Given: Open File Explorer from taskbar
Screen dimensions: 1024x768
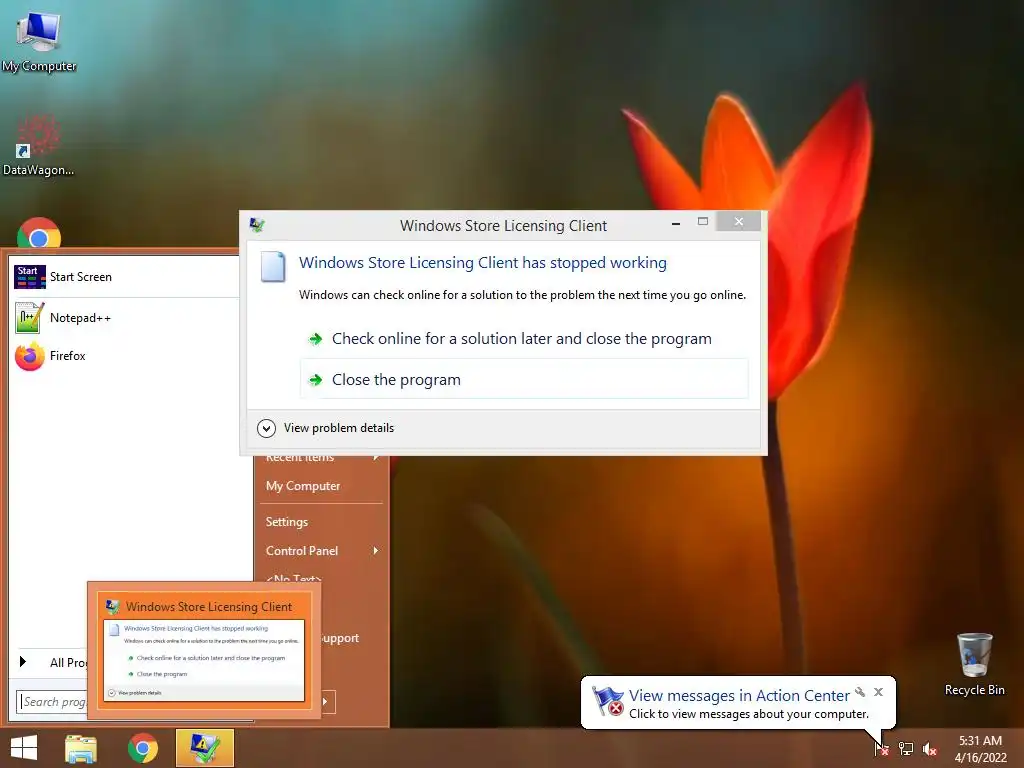Looking at the screenshot, I should [81, 748].
